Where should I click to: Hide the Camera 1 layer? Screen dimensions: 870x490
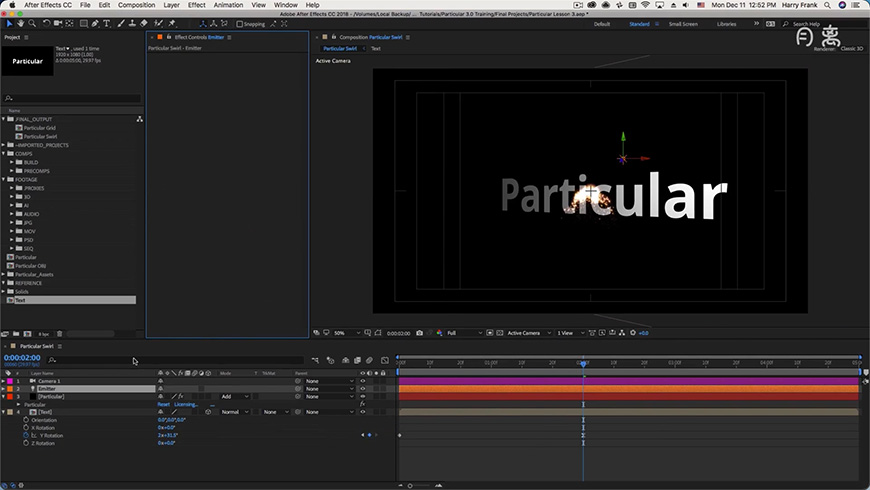pos(363,381)
